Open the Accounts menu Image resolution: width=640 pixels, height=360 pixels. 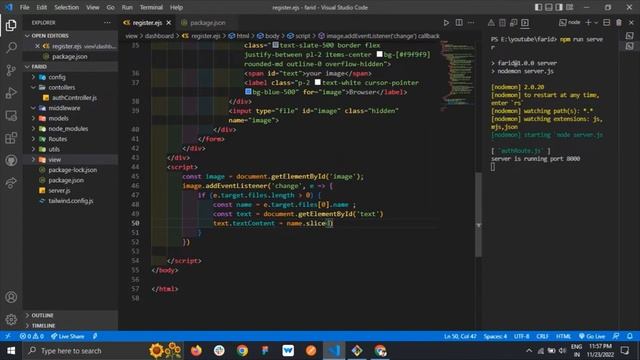point(11,297)
